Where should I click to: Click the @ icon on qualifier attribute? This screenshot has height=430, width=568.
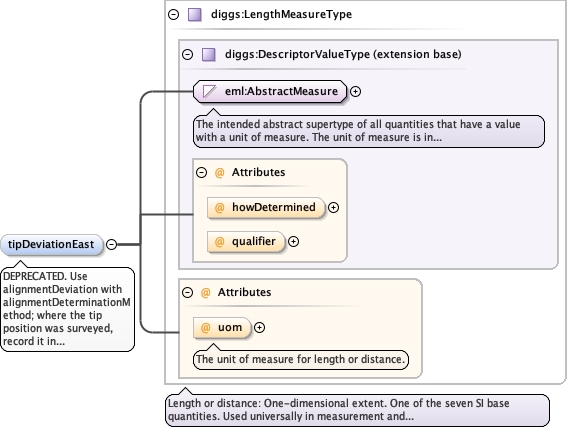coord(220,242)
